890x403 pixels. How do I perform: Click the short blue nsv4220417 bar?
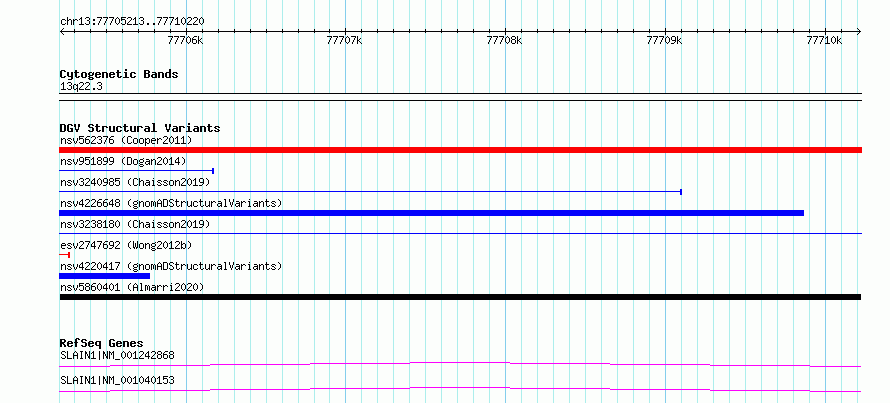(104, 276)
